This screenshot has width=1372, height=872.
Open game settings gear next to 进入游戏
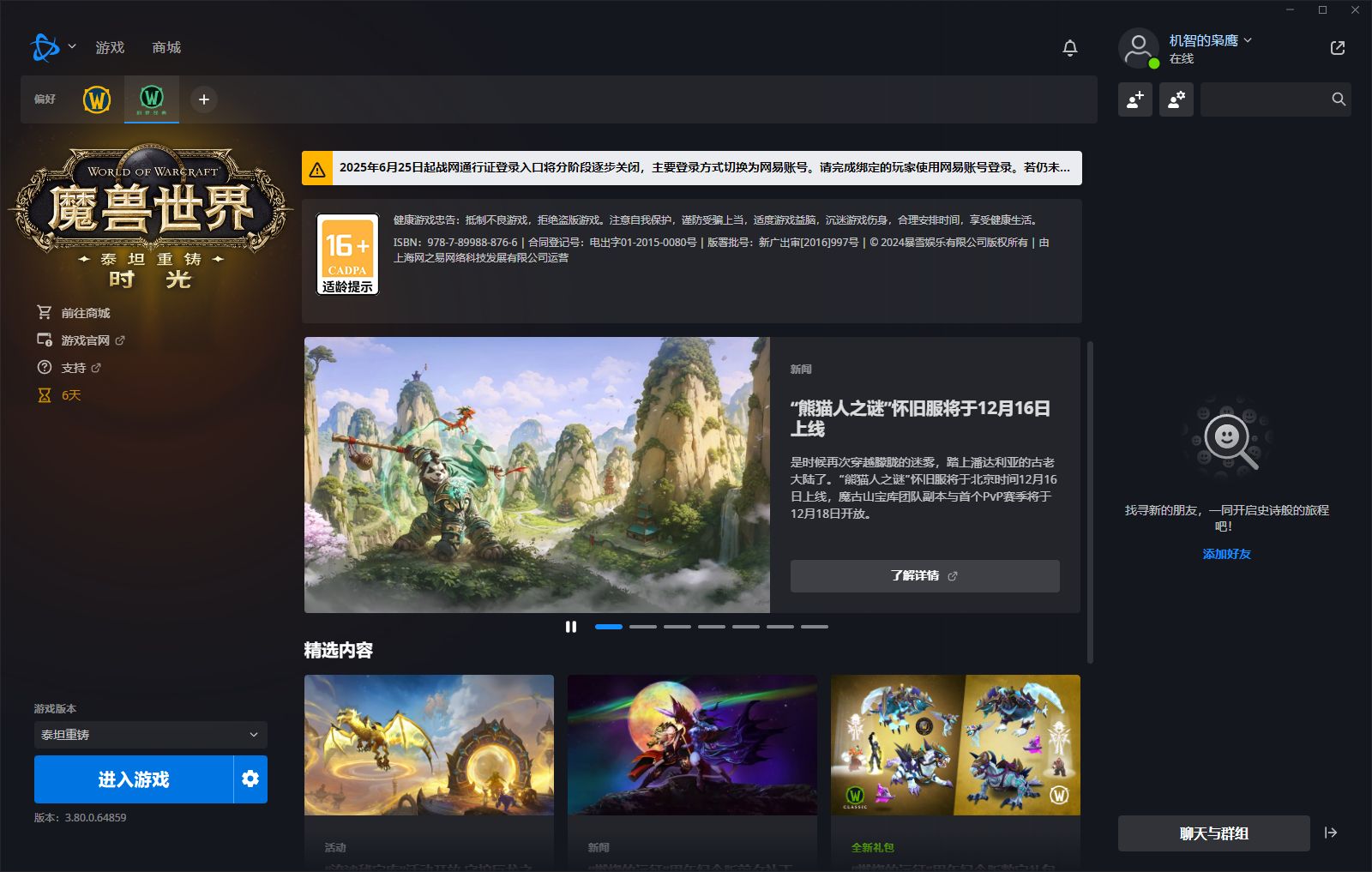(250, 779)
